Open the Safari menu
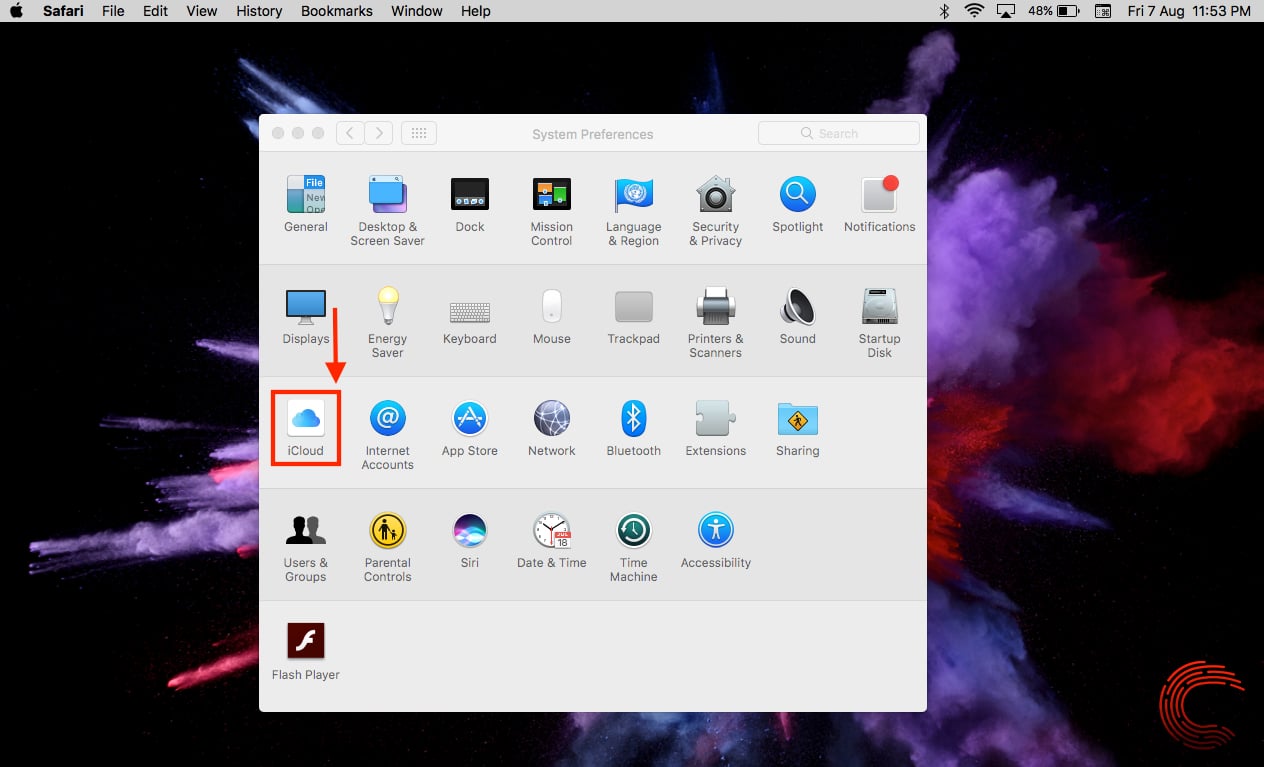 (63, 11)
